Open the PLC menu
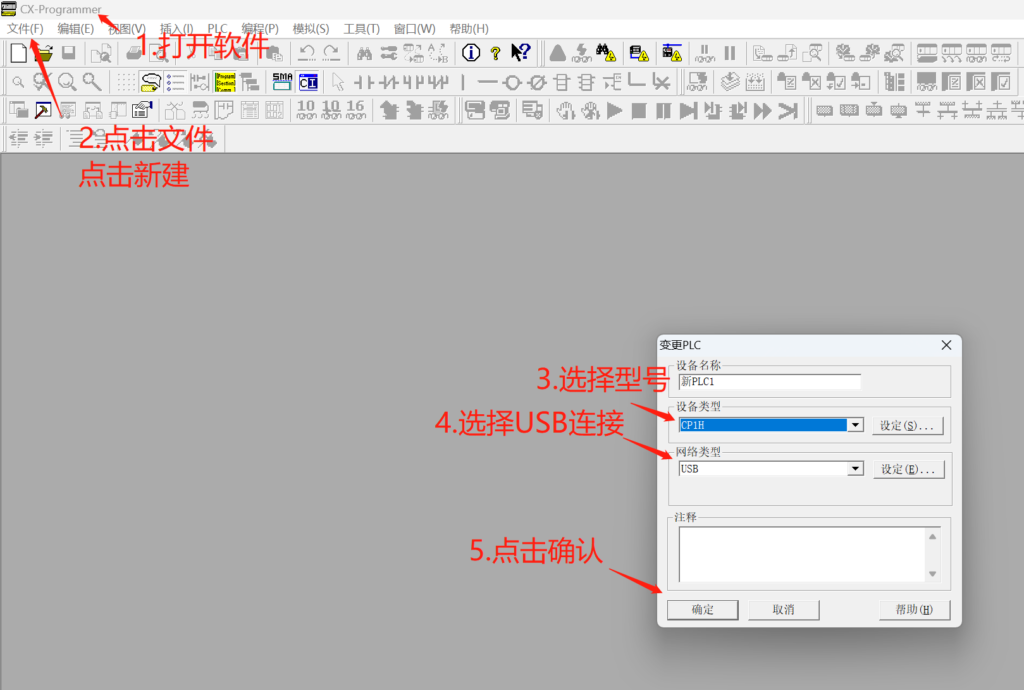The height and width of the screenshot is (690, 1024). [217, 29]
